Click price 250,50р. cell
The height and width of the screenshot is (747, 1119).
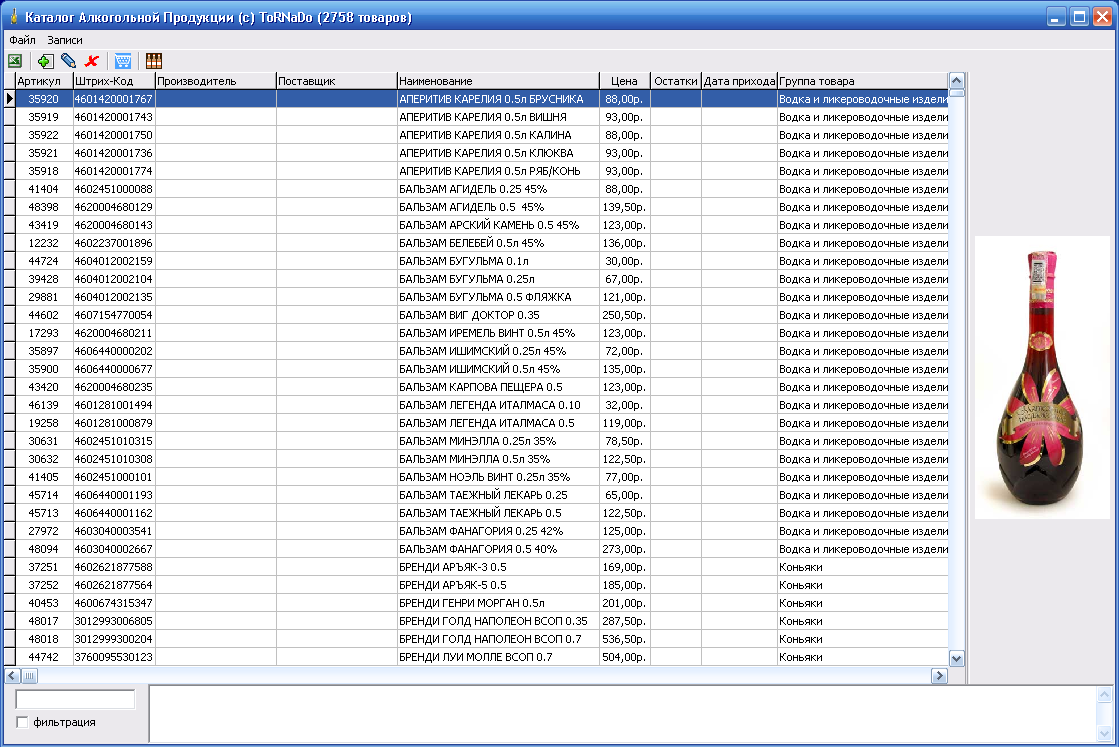point(624,315)
